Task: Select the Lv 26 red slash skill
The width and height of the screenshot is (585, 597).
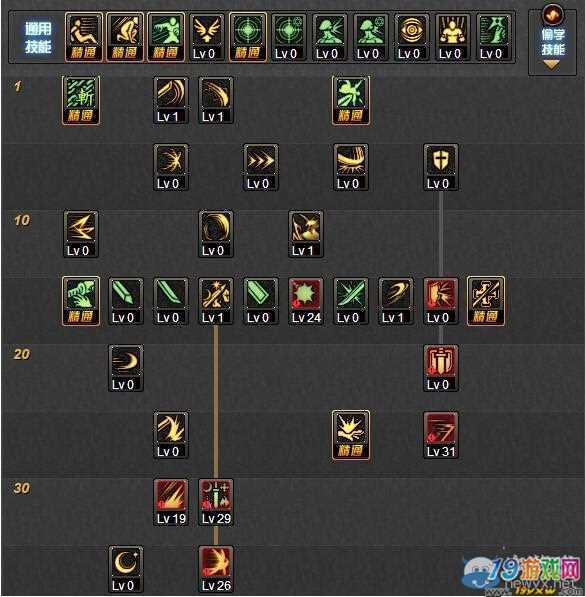Action: 216,569
